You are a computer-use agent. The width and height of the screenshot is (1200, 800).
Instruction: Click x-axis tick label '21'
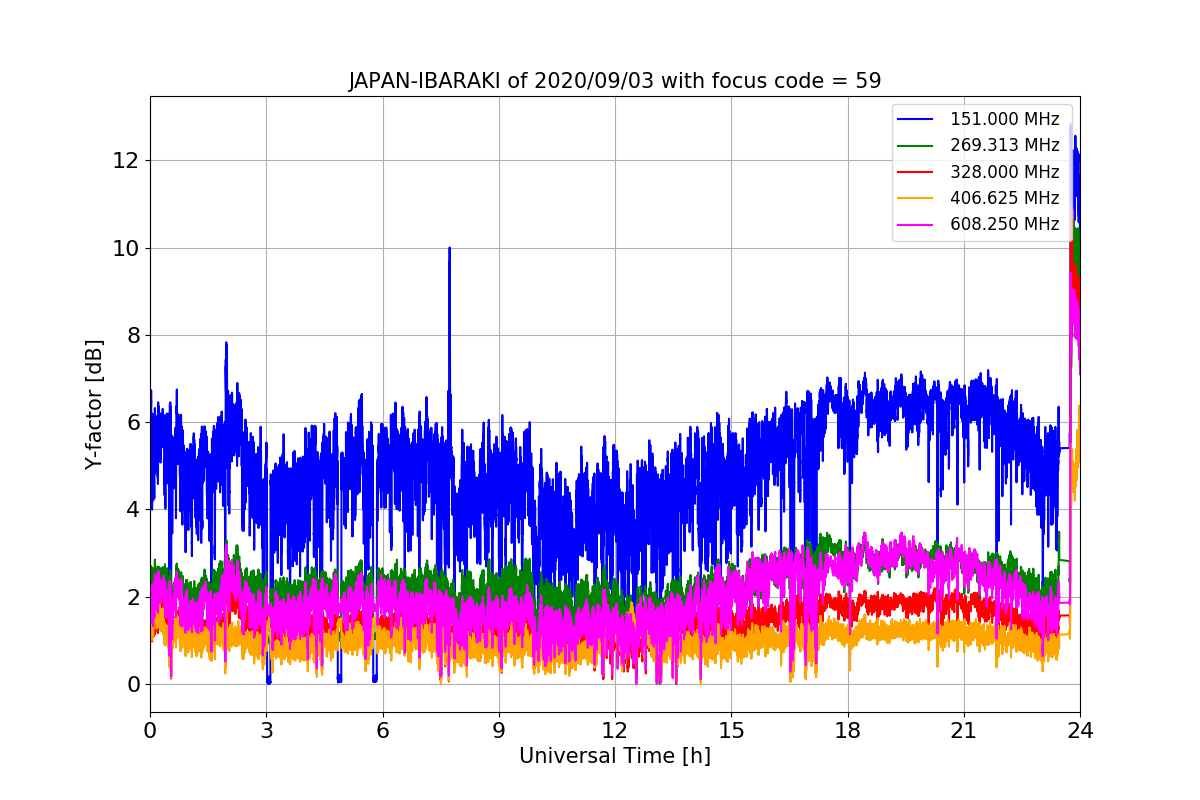964,731
